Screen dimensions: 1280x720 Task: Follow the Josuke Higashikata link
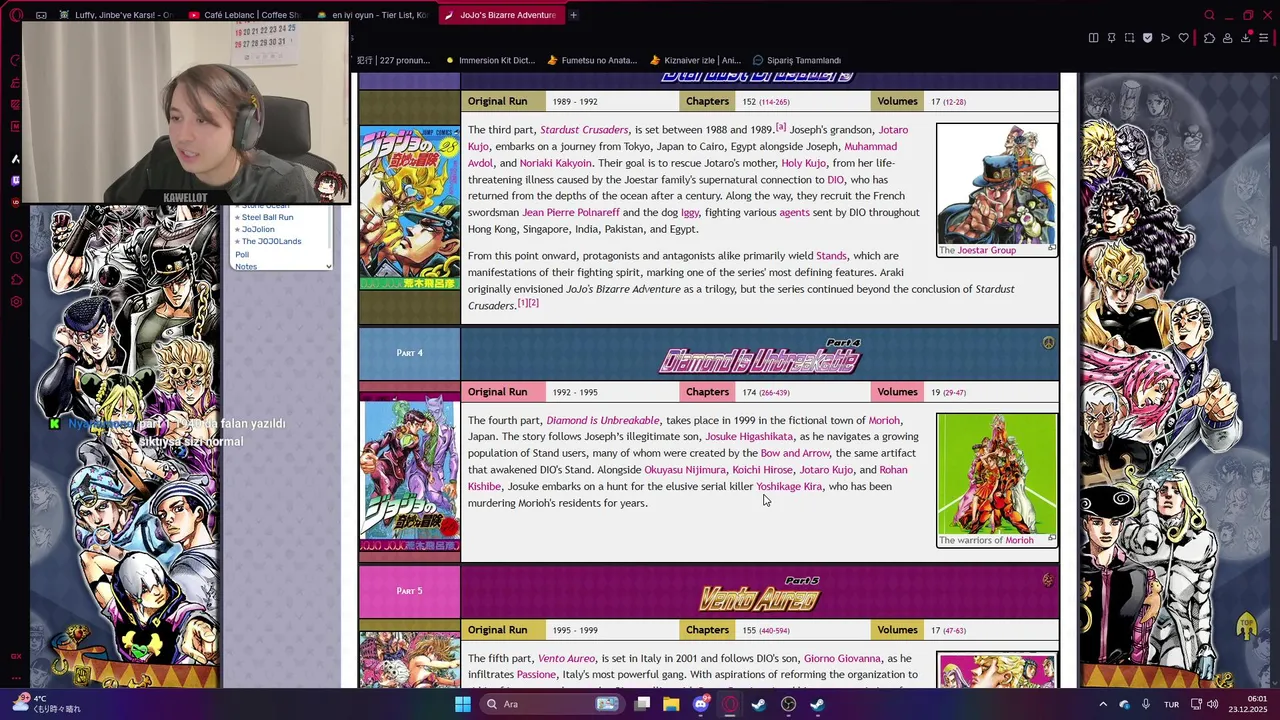749,436
